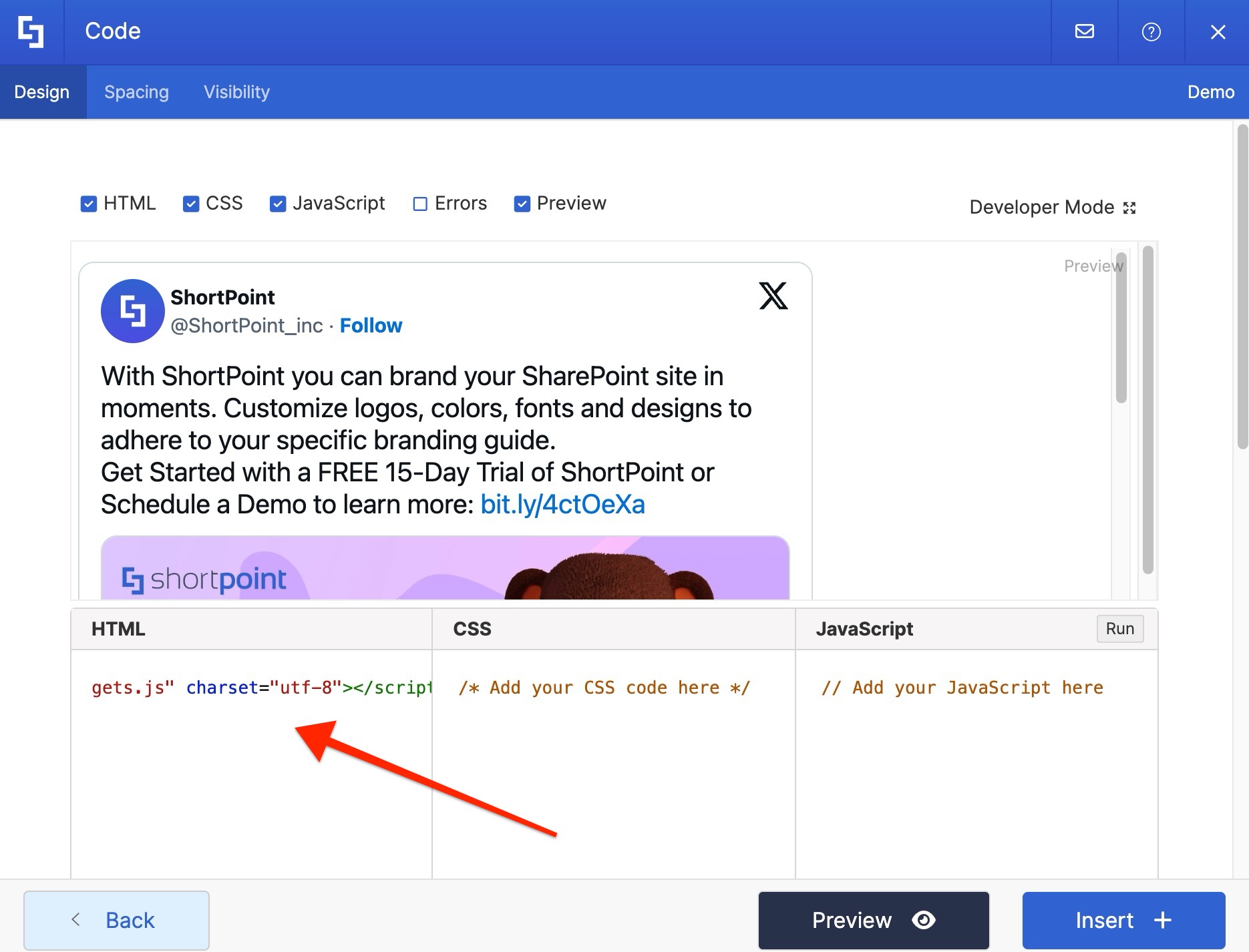This screenshot has width=1249, height=952.
Task: Uncheck the Preview checkbox
Action: tap(522, 204)
